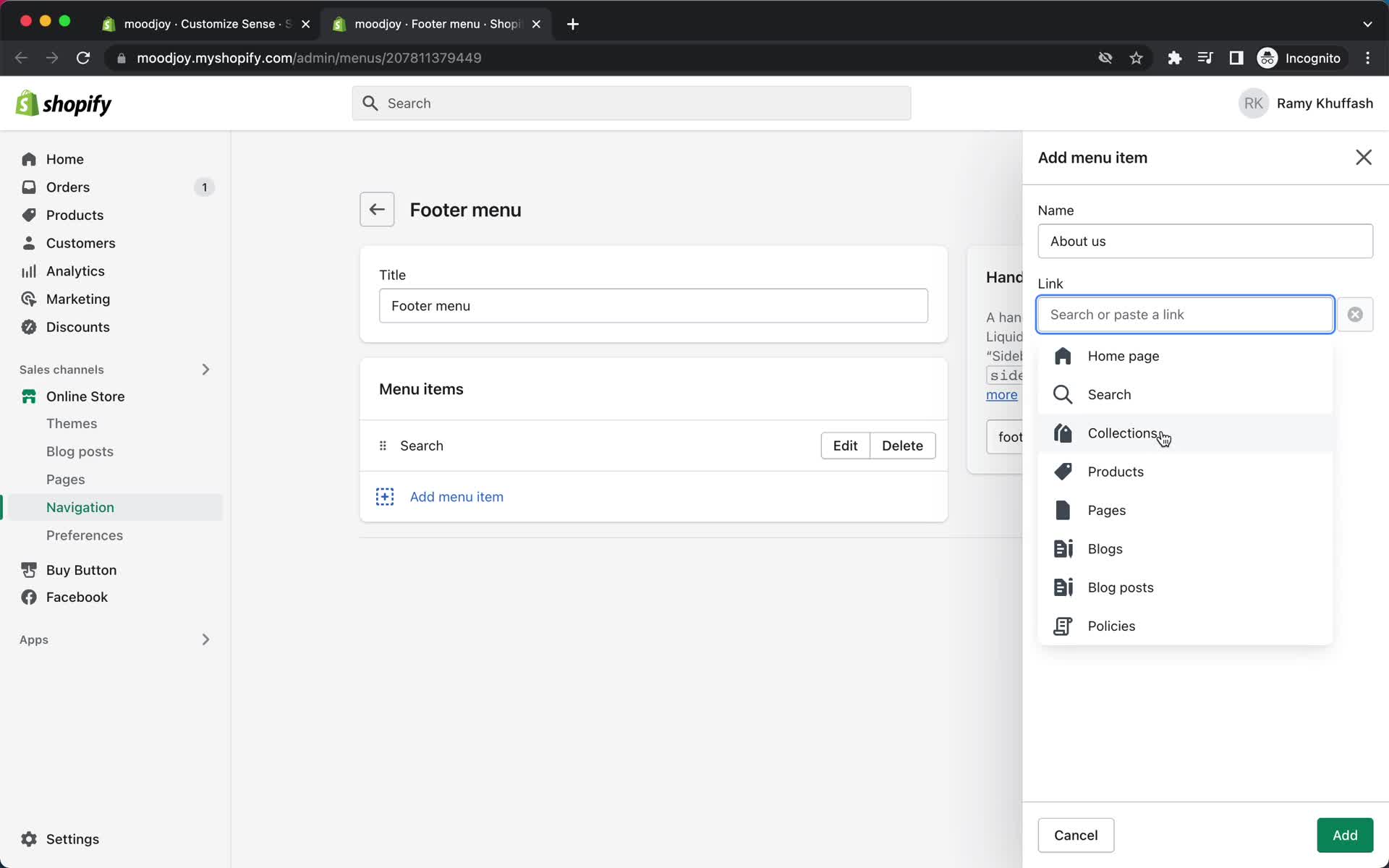Image resolution: width=1389 pixels, height=868 pixels.
Task: Select the Policies icon in link dropdown
Action: [x=1062, y=625]
